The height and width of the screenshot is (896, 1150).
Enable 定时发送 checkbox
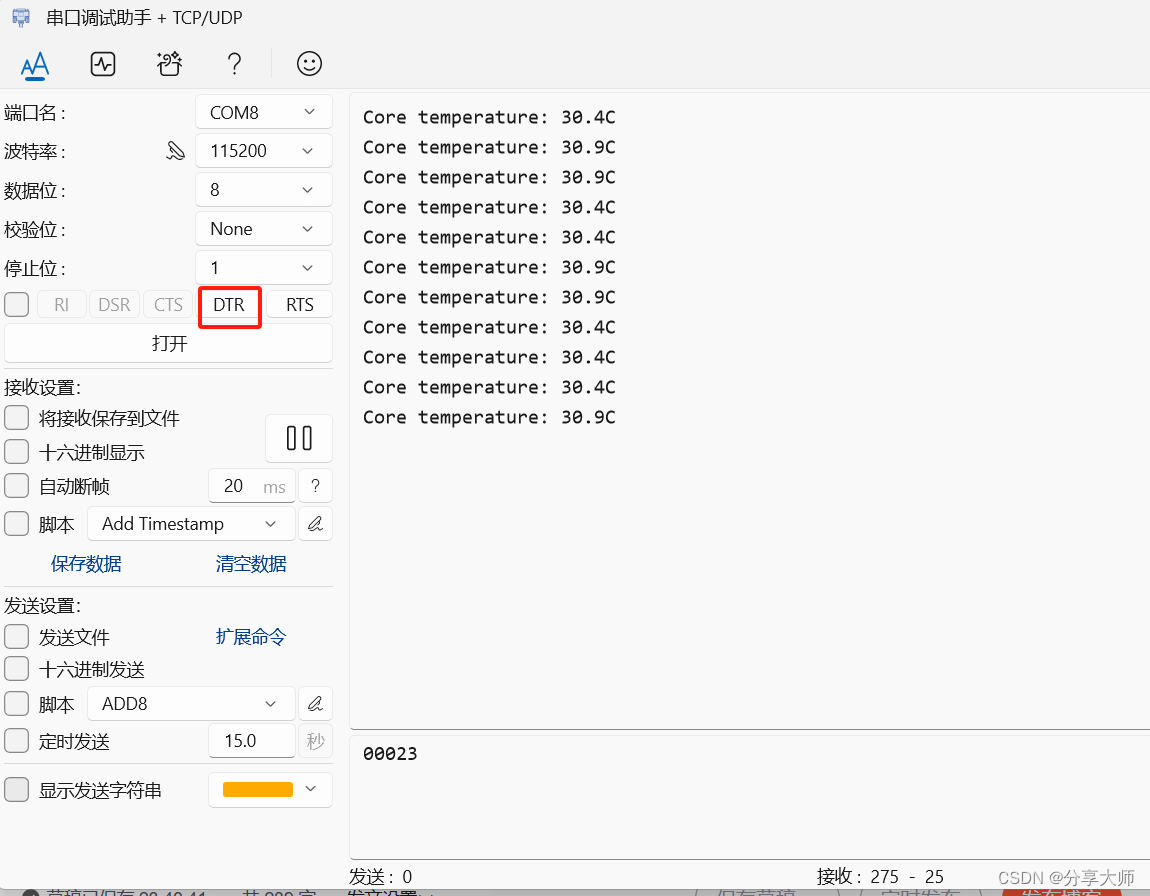pyautogui.click(x=16, y=741)
